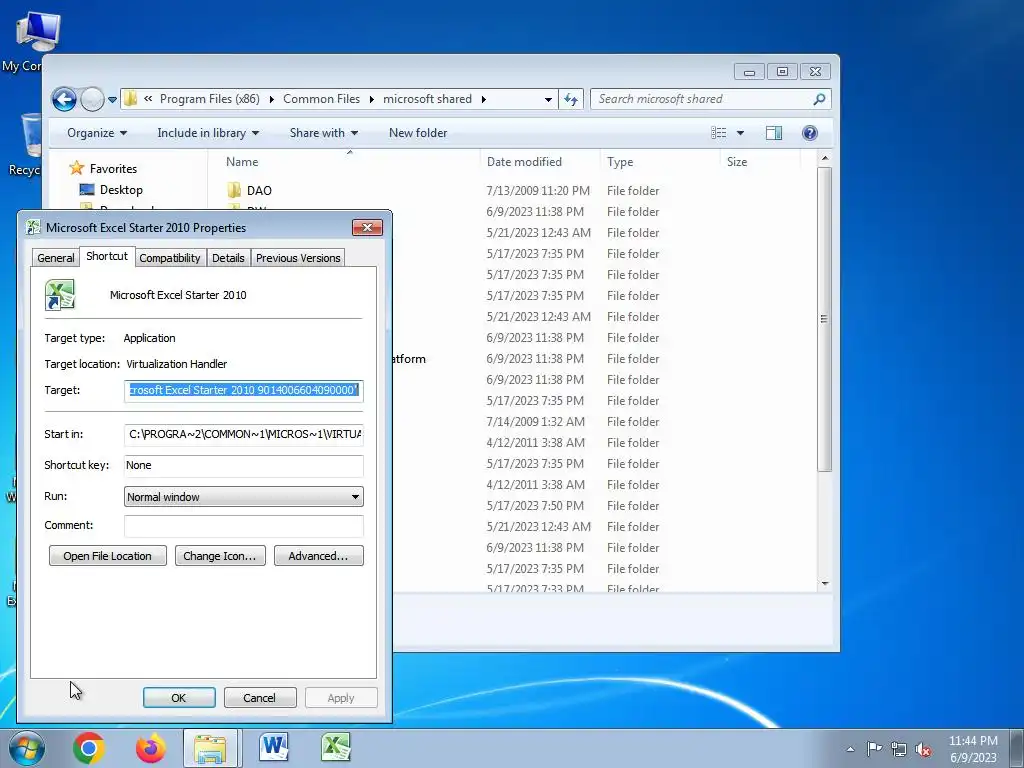Open Google Chrome from taskbar
This screenshot has height=768, width=1024.
coord(89,748)
